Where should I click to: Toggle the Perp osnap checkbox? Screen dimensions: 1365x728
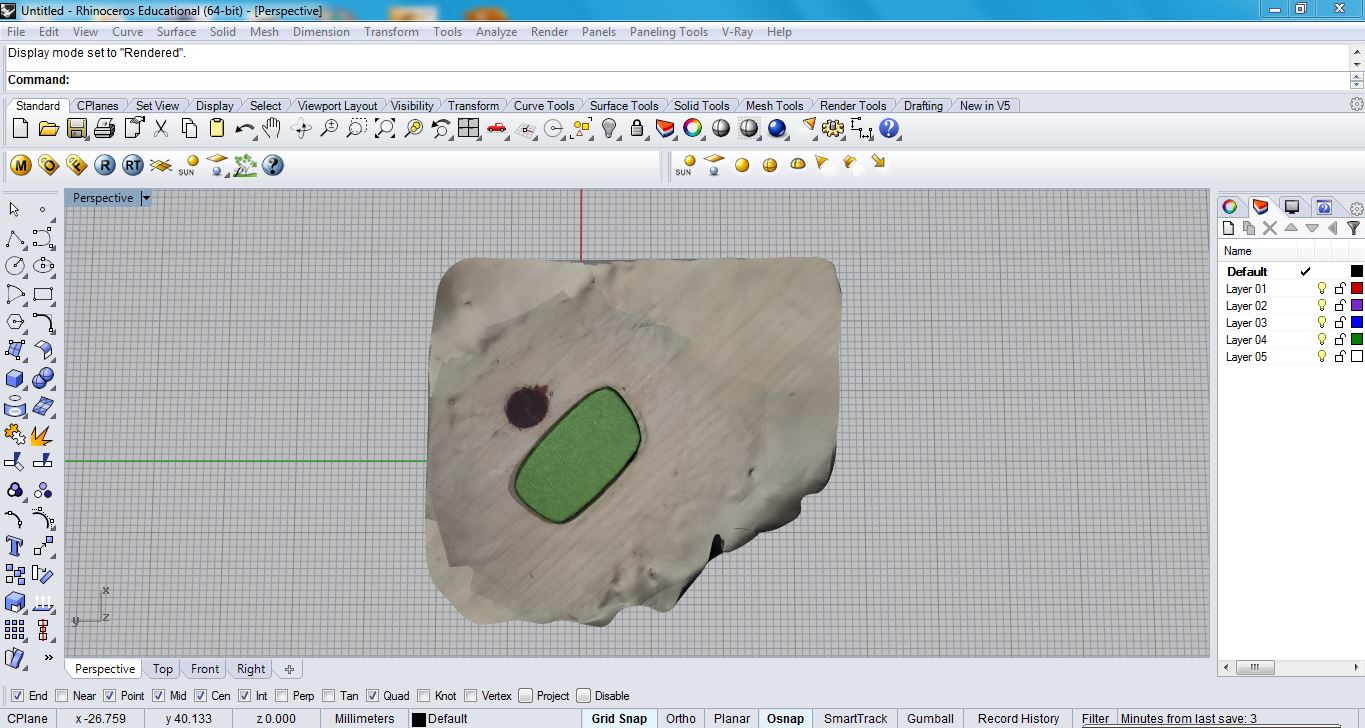click(x=282, y=696)
